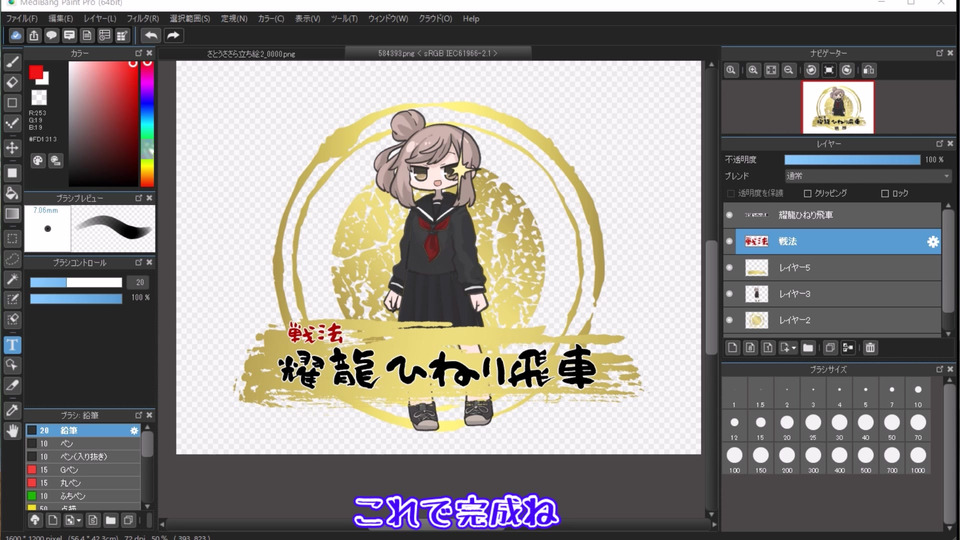Enable the ロック checkbox
960x540 pixels.
click(x=885, y=193)
